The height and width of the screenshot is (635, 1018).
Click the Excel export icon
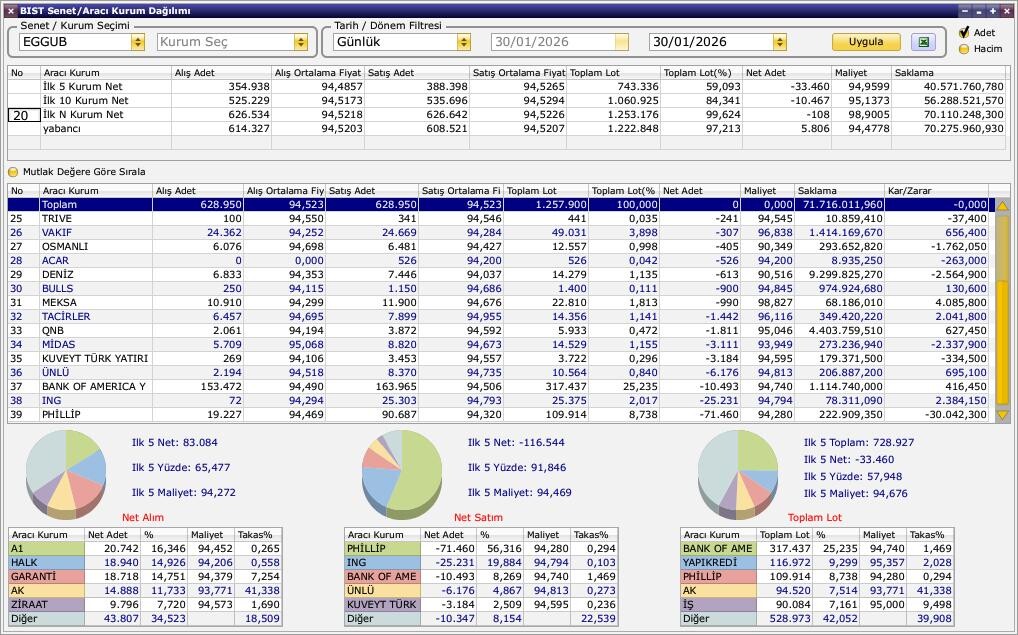click(x=923, y=42)
